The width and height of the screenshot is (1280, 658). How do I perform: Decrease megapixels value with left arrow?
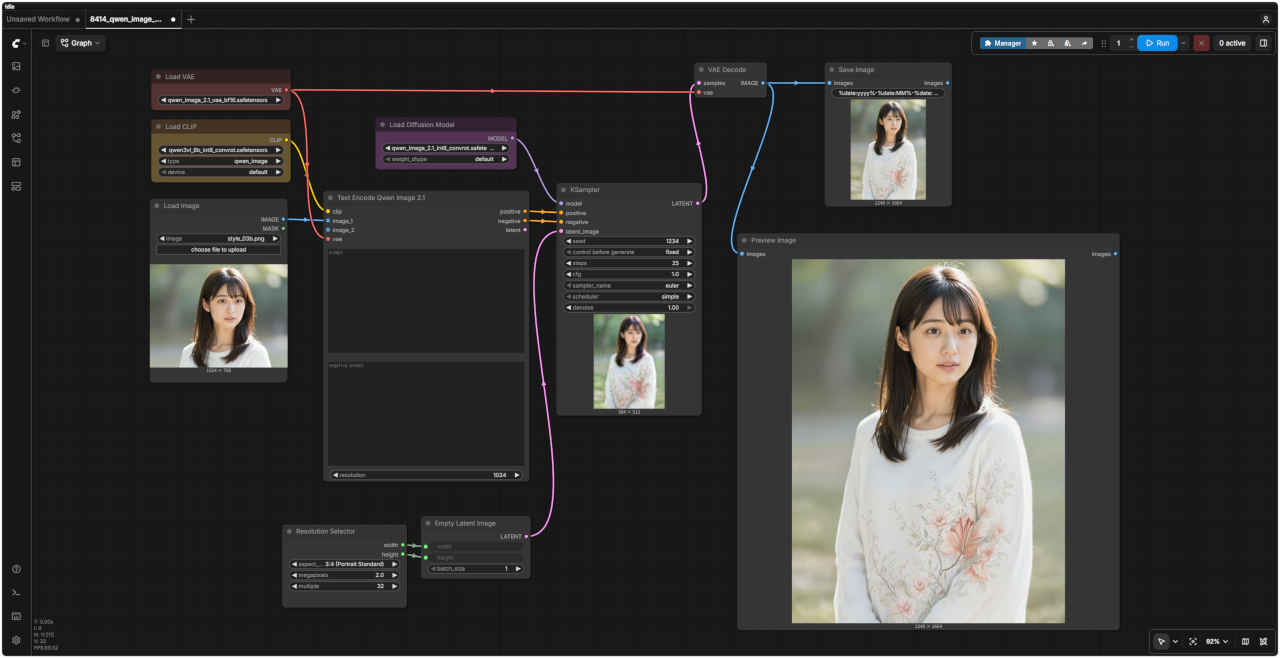coord(294,575)
